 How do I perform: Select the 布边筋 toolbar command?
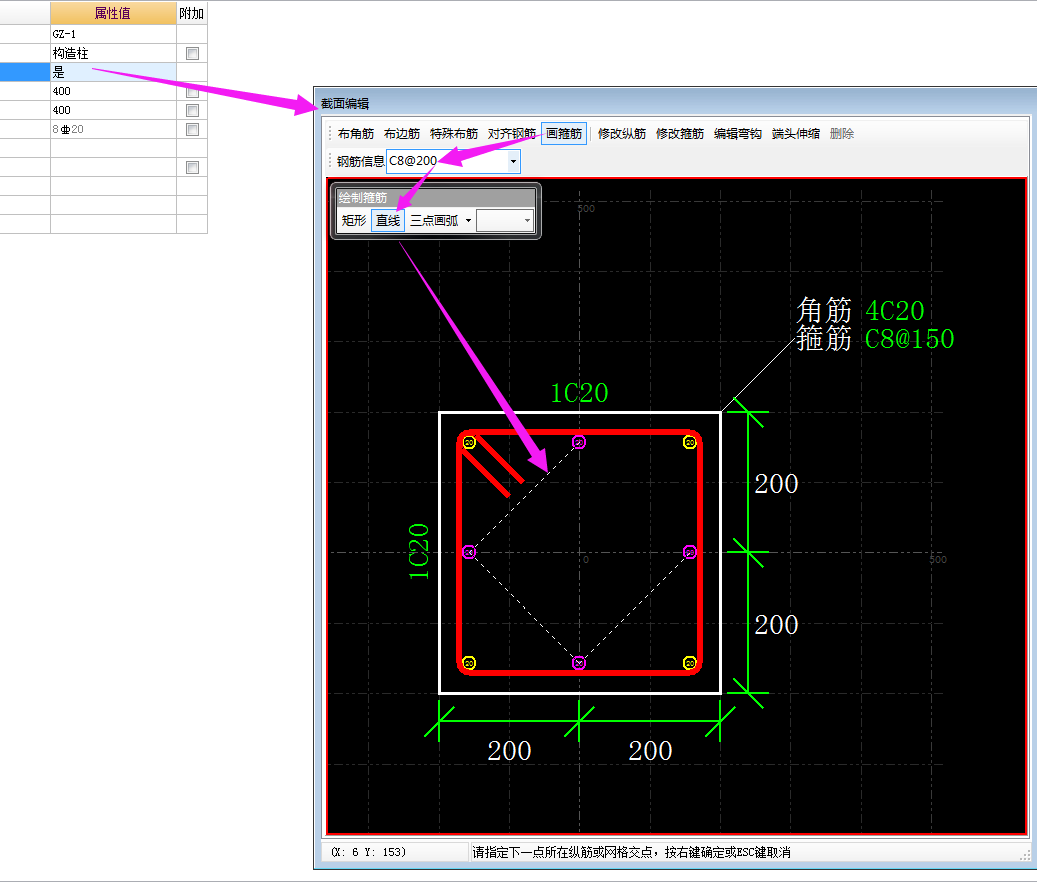(402, 134)
